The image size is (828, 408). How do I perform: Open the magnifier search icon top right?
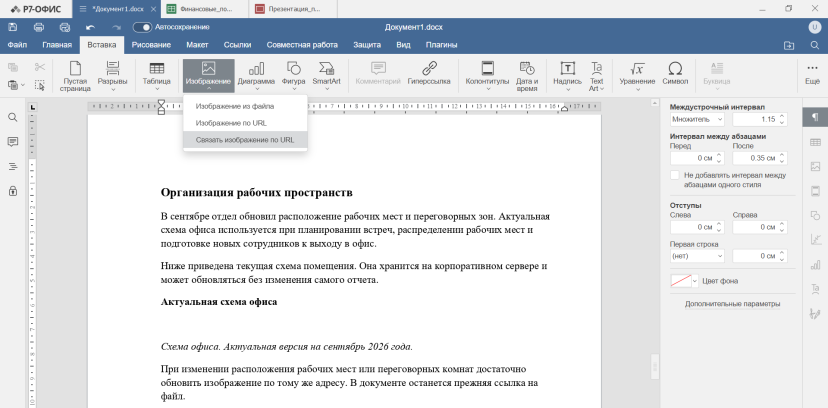tap(815, 45)
